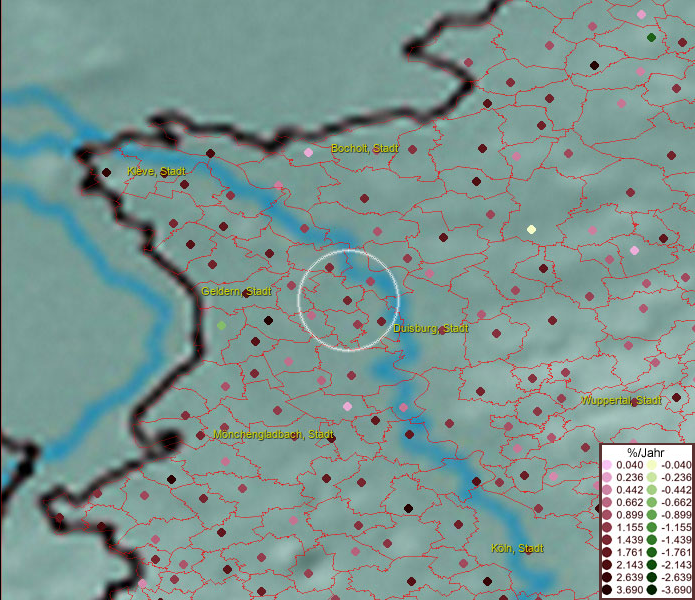Click the Mönchengladbach, Stadt label
Viewport: 695px width, 600px height.
tap(273, 434)
